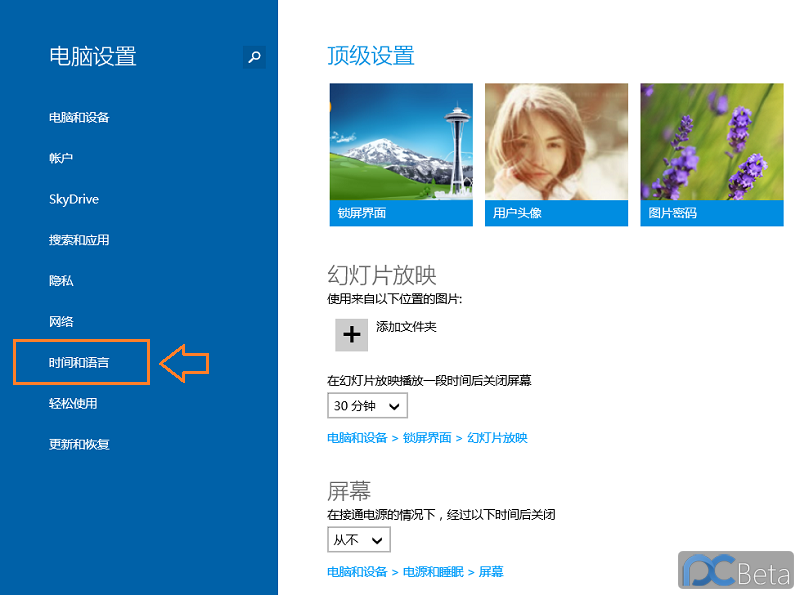
Task: Click 电脑和设备 link before 电源和睡眠
Action: (x=357, y=572)
